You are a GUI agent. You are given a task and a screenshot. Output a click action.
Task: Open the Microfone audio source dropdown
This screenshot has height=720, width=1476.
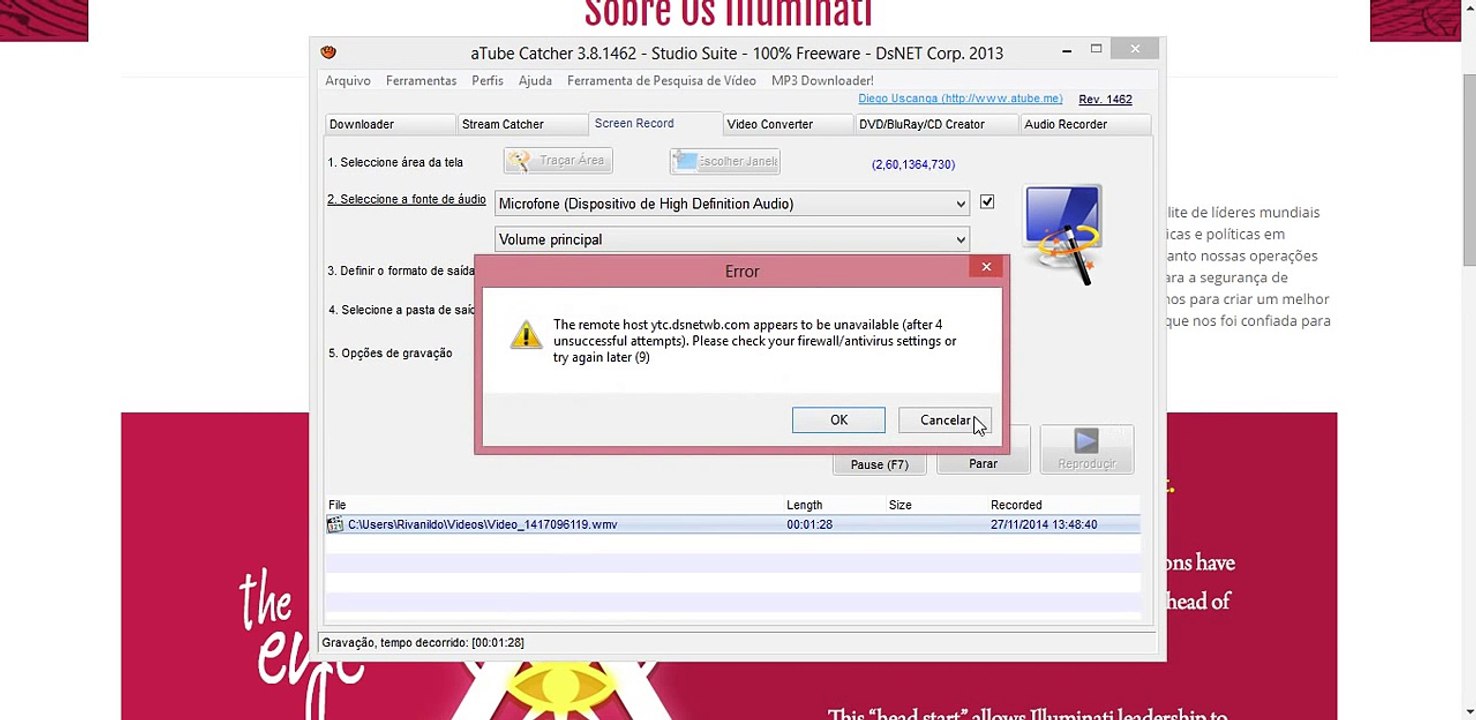(732, 203)
